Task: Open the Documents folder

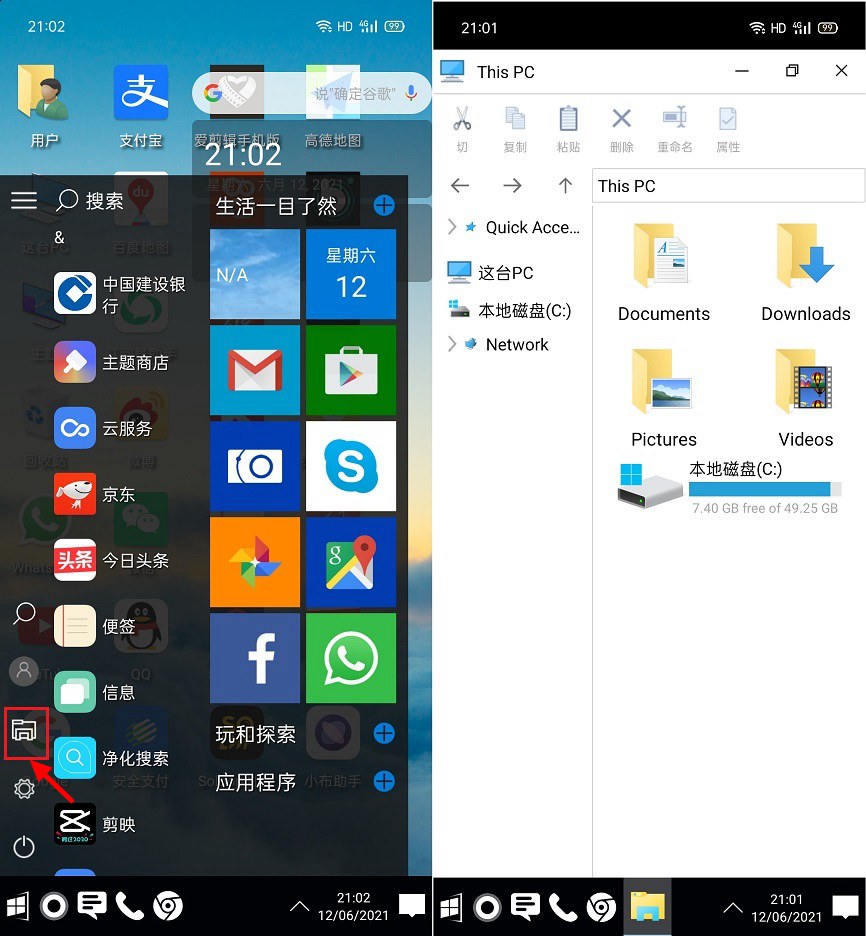Action: tap(664, 273)
